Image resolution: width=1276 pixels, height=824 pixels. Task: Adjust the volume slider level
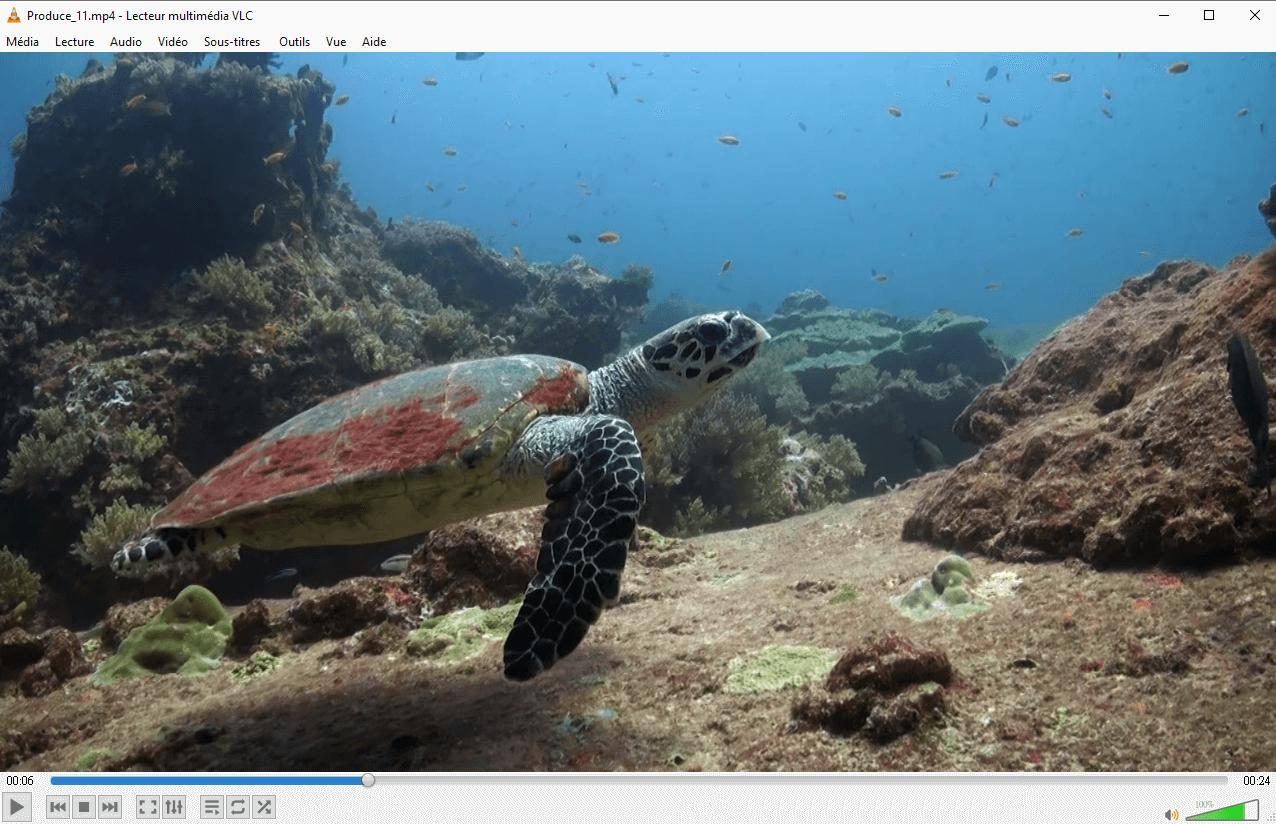(1222, 810)
